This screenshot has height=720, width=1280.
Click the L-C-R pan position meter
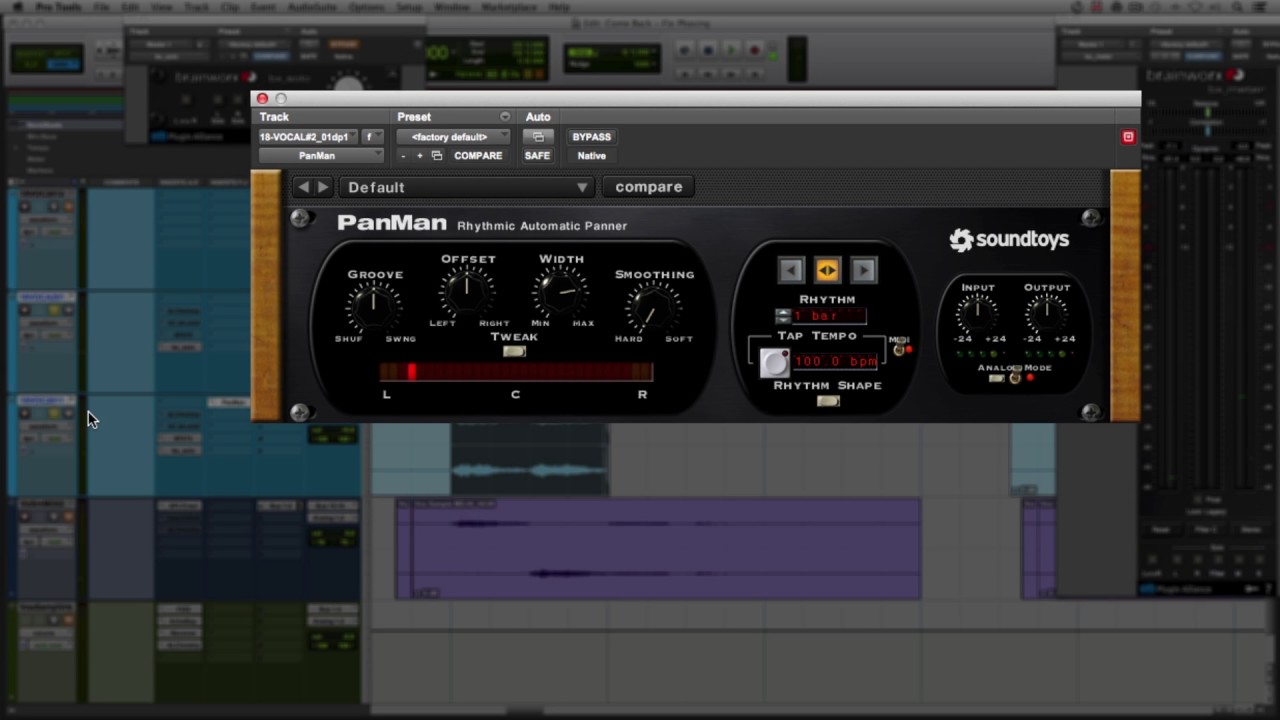(516, 372)
